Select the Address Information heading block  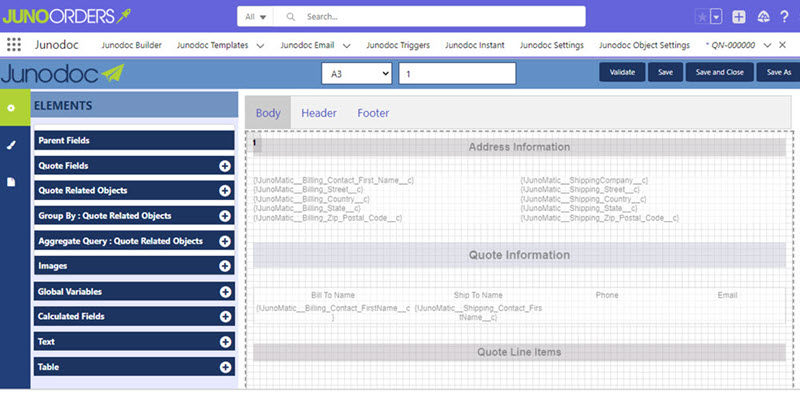(519, 147)
